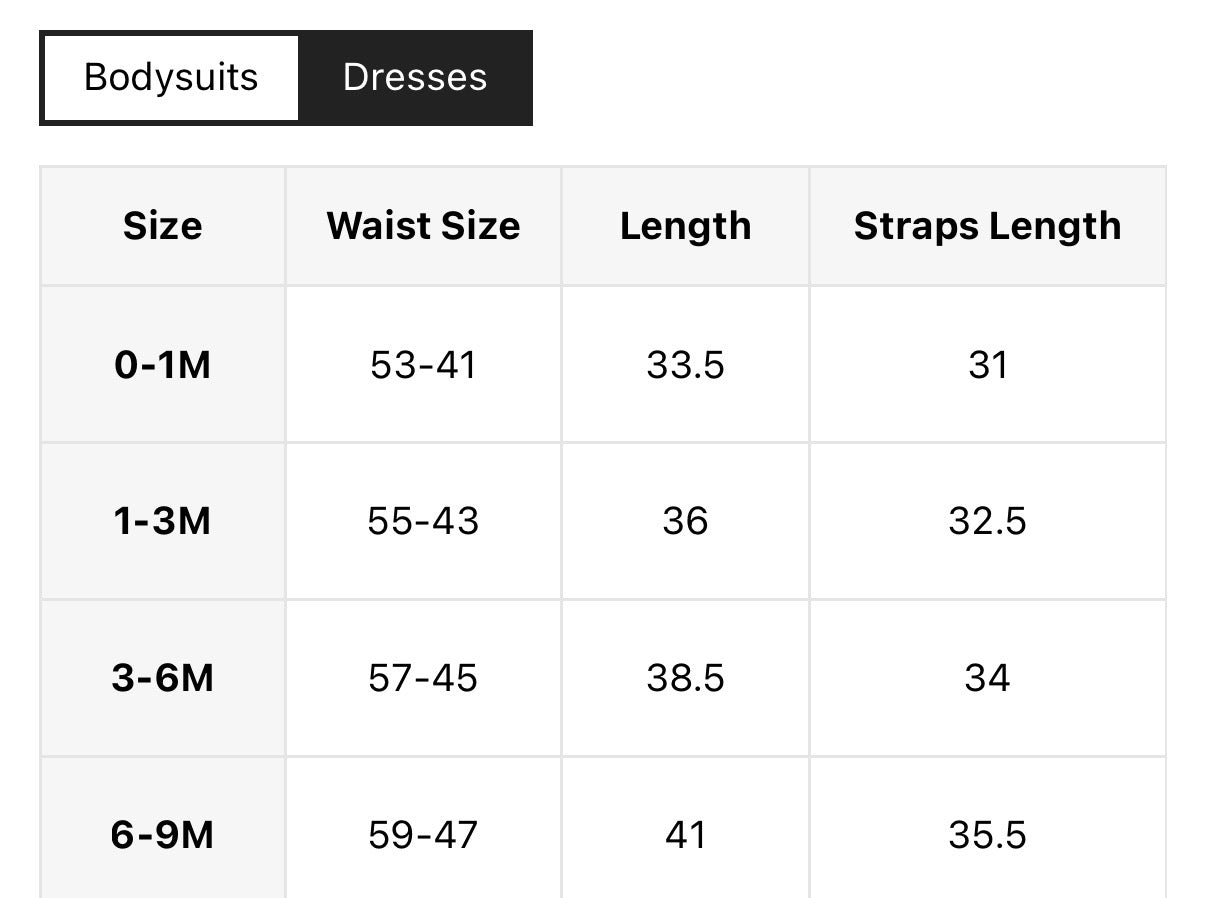Image resolution: width=1206 pixels, height=898 pixels.
Task: Switch to the Bodysuits tab
Action: [171, 78]
